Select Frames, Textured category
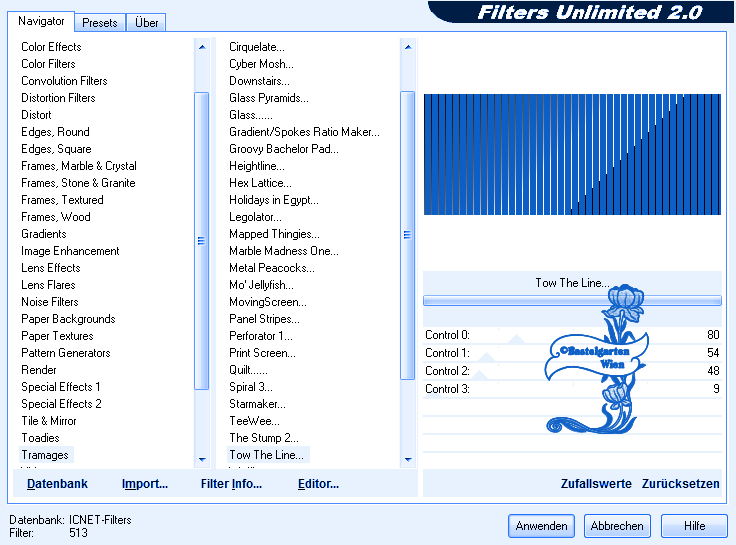 point(62,200)
